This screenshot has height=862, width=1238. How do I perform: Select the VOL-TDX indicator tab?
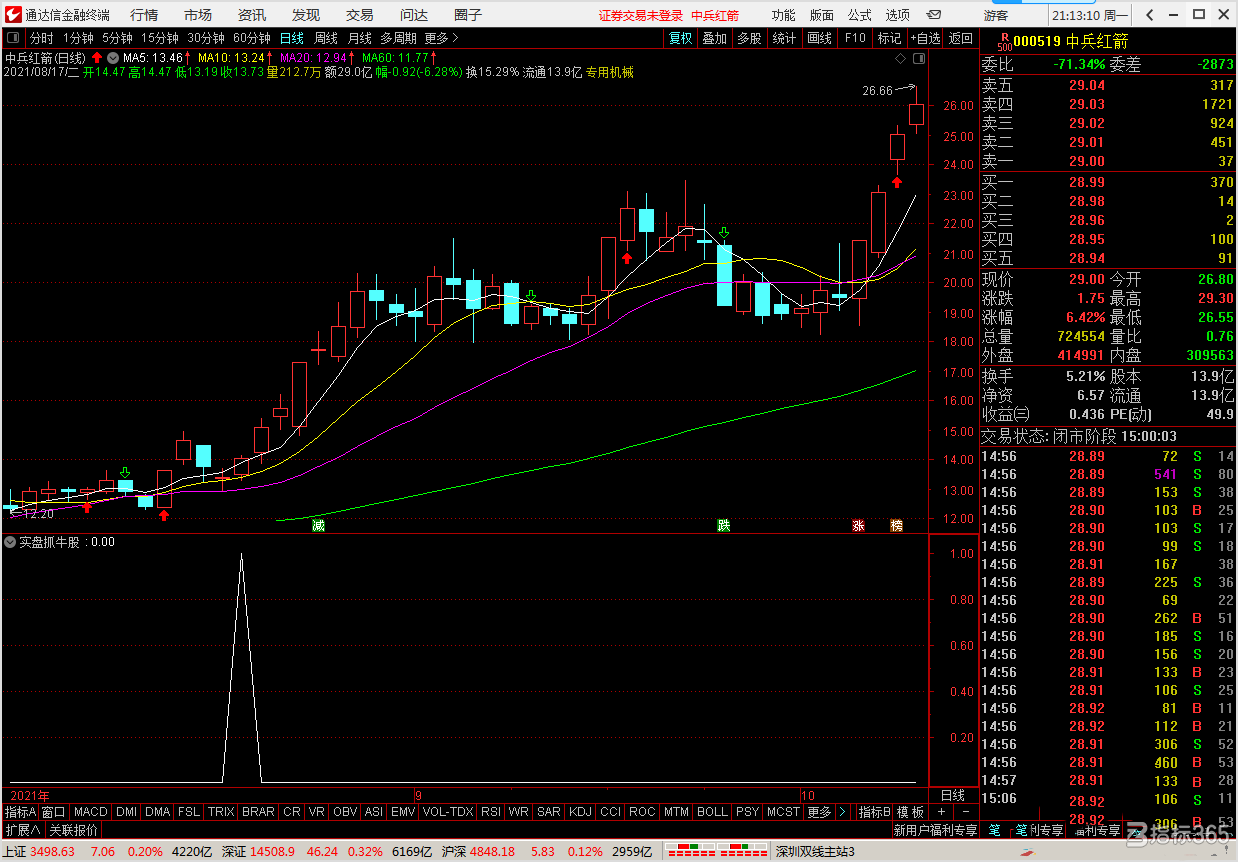click(448, 812)
